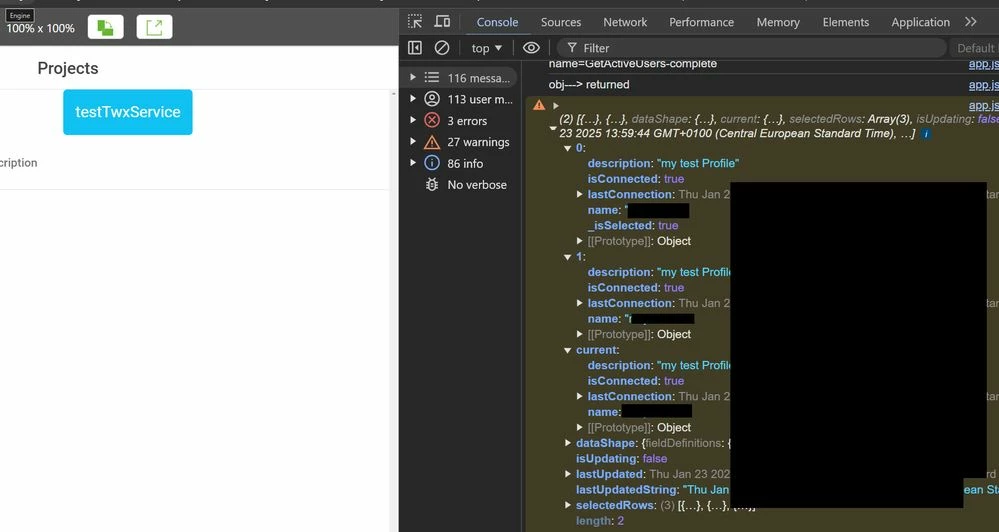999x532 pixels.
Task: Expand the 116 messages group
Action: tap(413, 77)
